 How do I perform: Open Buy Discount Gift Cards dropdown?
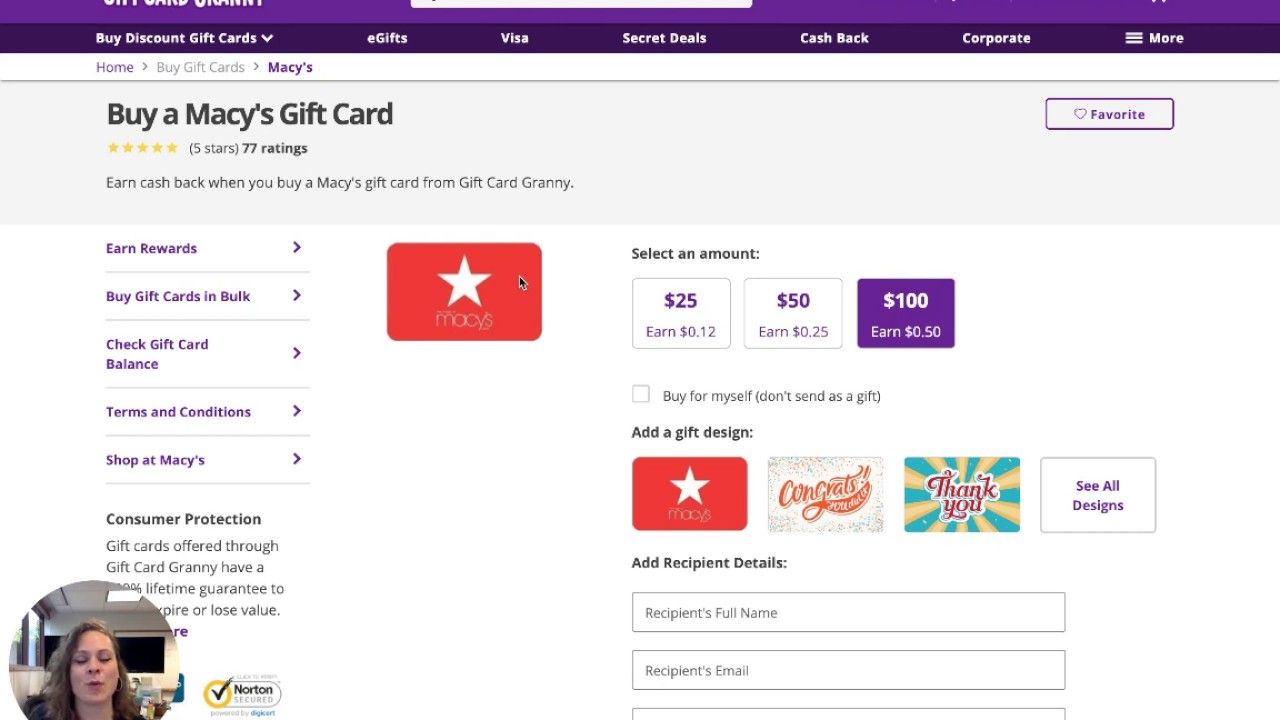coord(184,38)
